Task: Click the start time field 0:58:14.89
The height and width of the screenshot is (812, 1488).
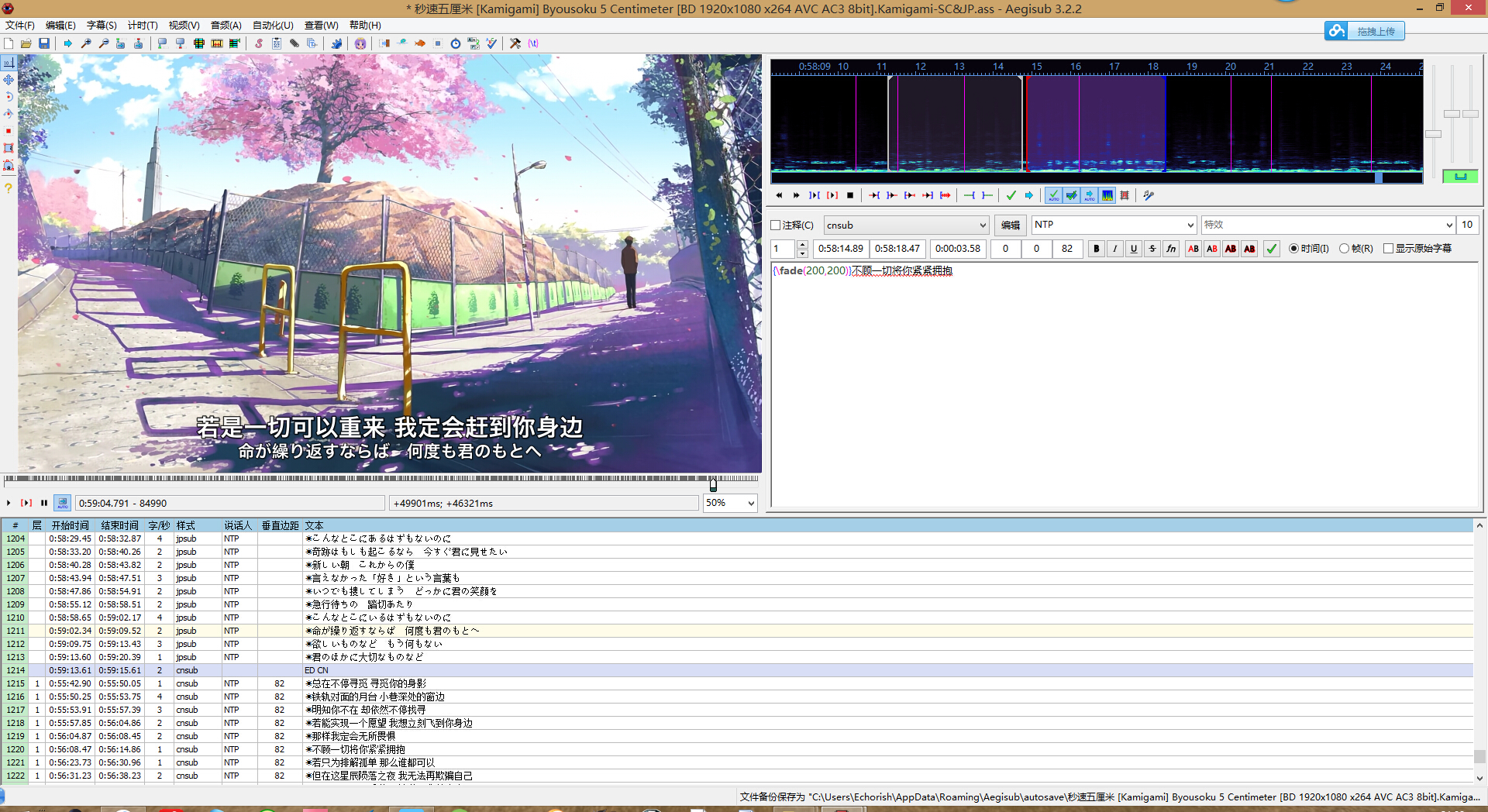Action: [x=841, y=249]
